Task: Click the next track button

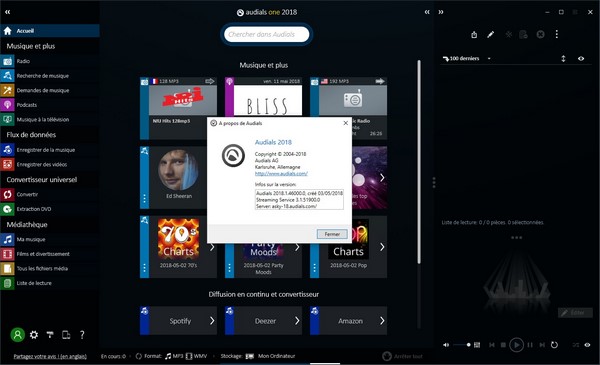Action: pos(542,345)
